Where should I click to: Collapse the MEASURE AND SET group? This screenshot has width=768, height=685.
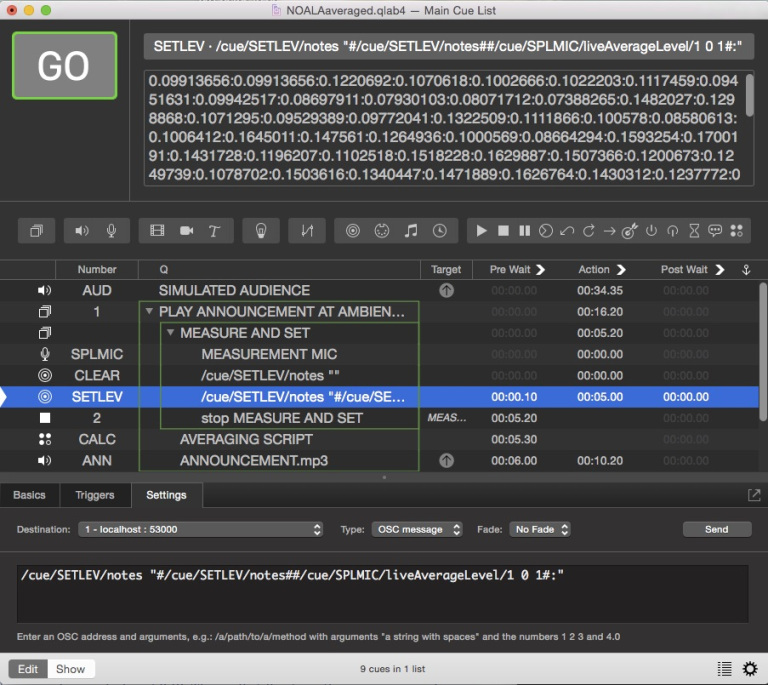[171, 333]
